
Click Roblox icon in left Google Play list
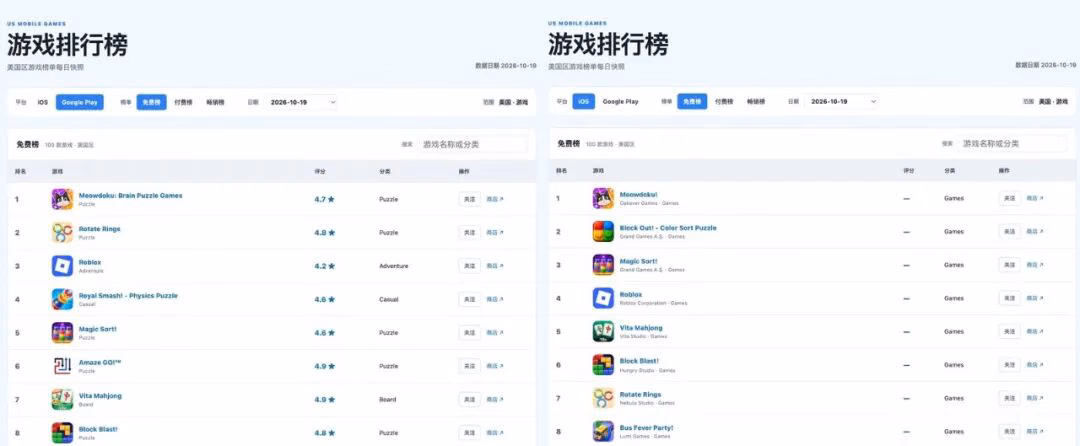point(62,266)
